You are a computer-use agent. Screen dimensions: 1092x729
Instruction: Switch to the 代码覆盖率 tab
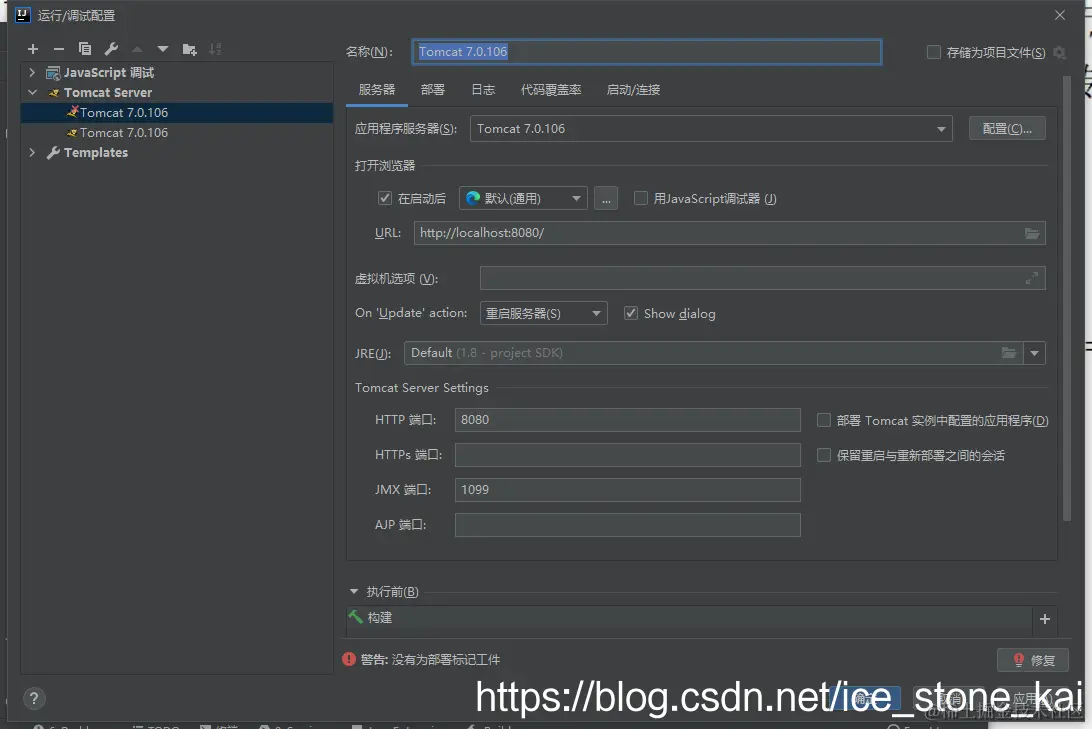[x=551, y=90]
